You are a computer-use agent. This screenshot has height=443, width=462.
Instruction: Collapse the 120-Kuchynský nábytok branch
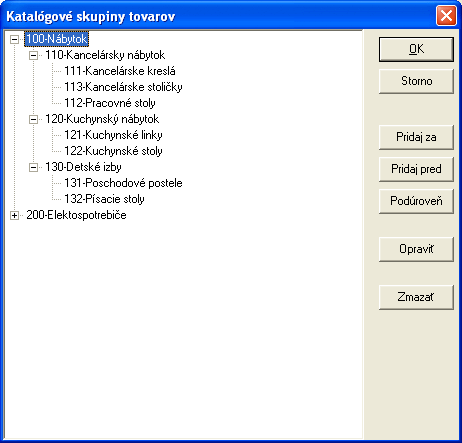click(33, 119)
